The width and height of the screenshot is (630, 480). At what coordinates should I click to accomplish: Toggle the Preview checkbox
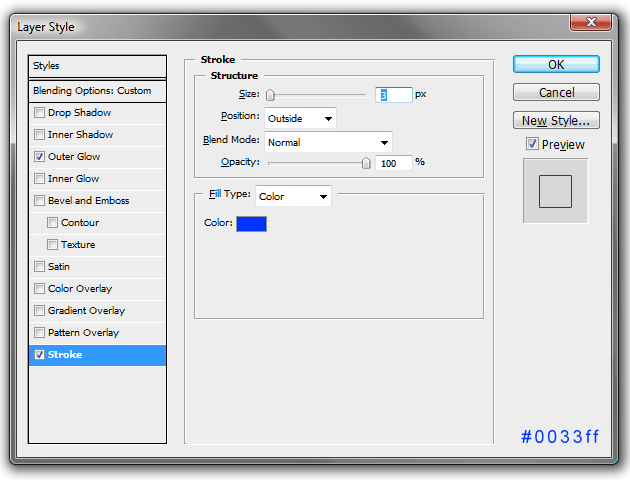(532, 144)
